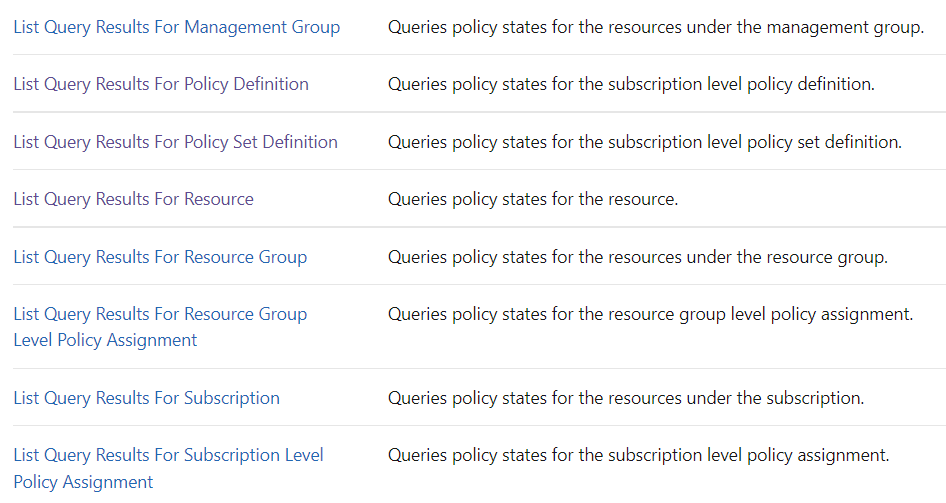Open List Query Results For Subscription Level Policy Assignment
This screenshot has height=503, width=946.
pos(168,455)
